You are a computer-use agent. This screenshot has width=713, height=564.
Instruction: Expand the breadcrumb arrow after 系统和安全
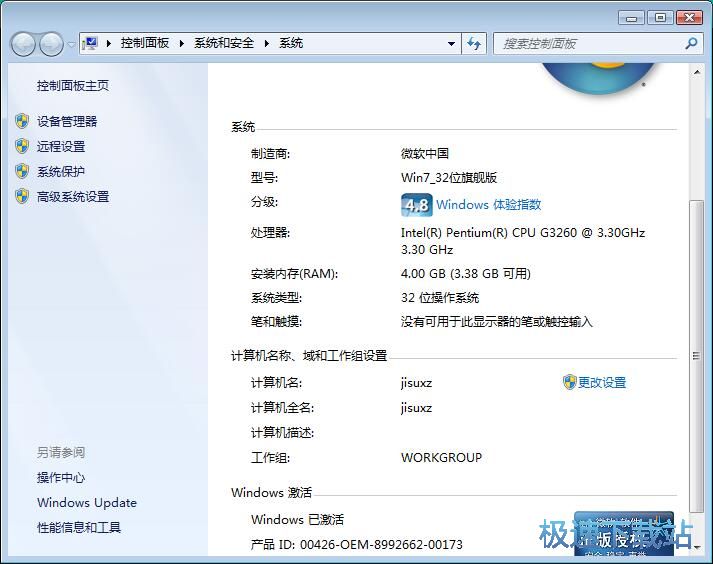pos(267,43)
